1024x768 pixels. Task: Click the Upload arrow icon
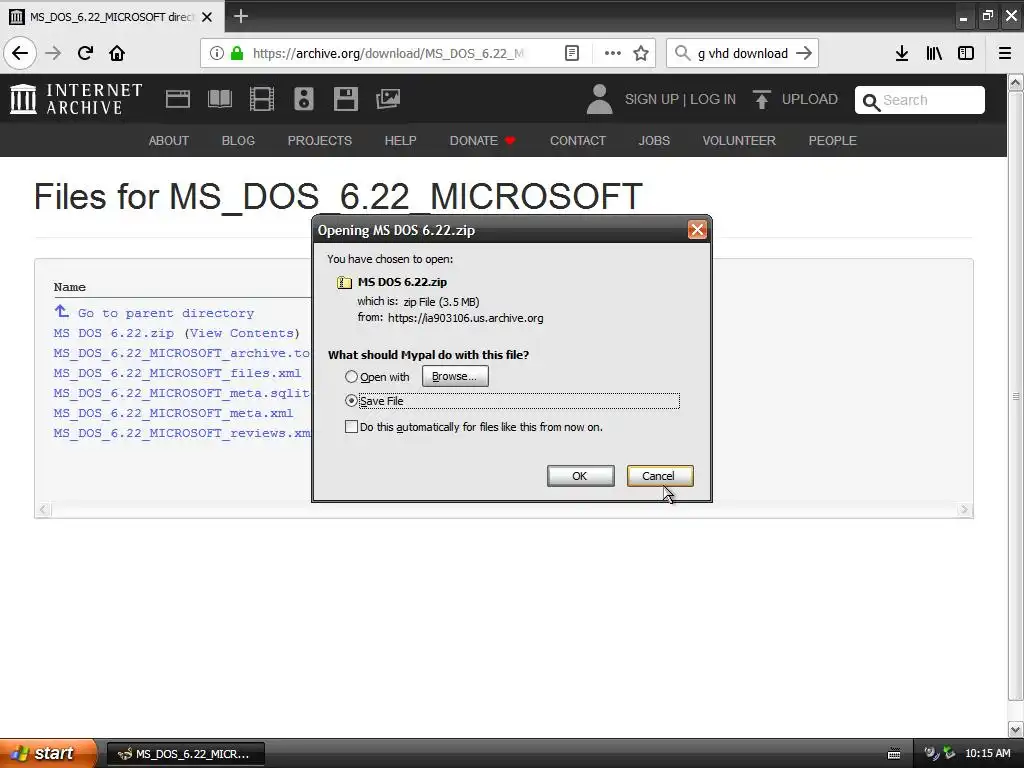pyautogui.click(x=761, y=99)
